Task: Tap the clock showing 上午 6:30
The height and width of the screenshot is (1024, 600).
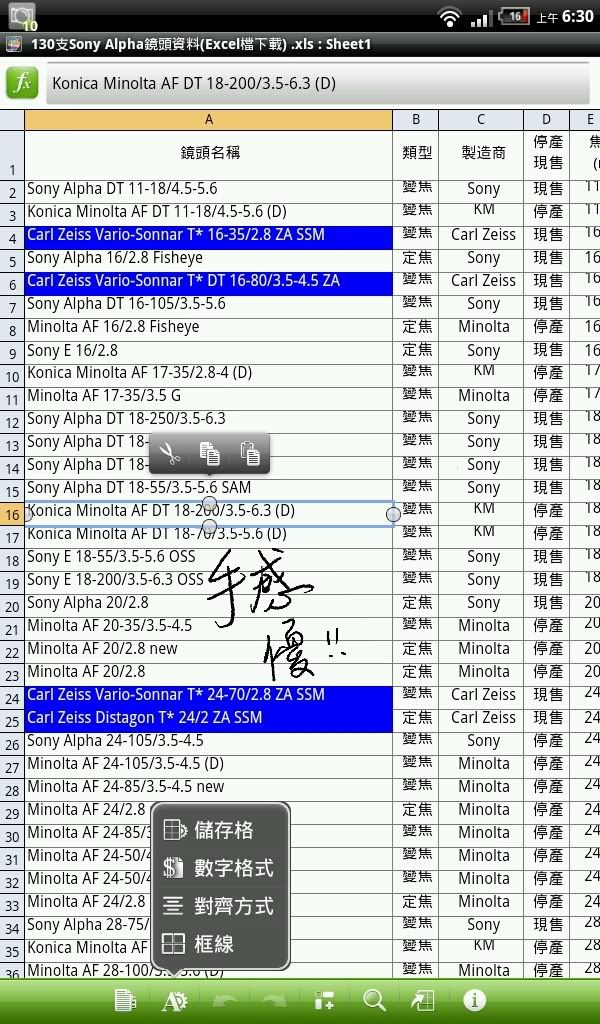Action: 565,16
